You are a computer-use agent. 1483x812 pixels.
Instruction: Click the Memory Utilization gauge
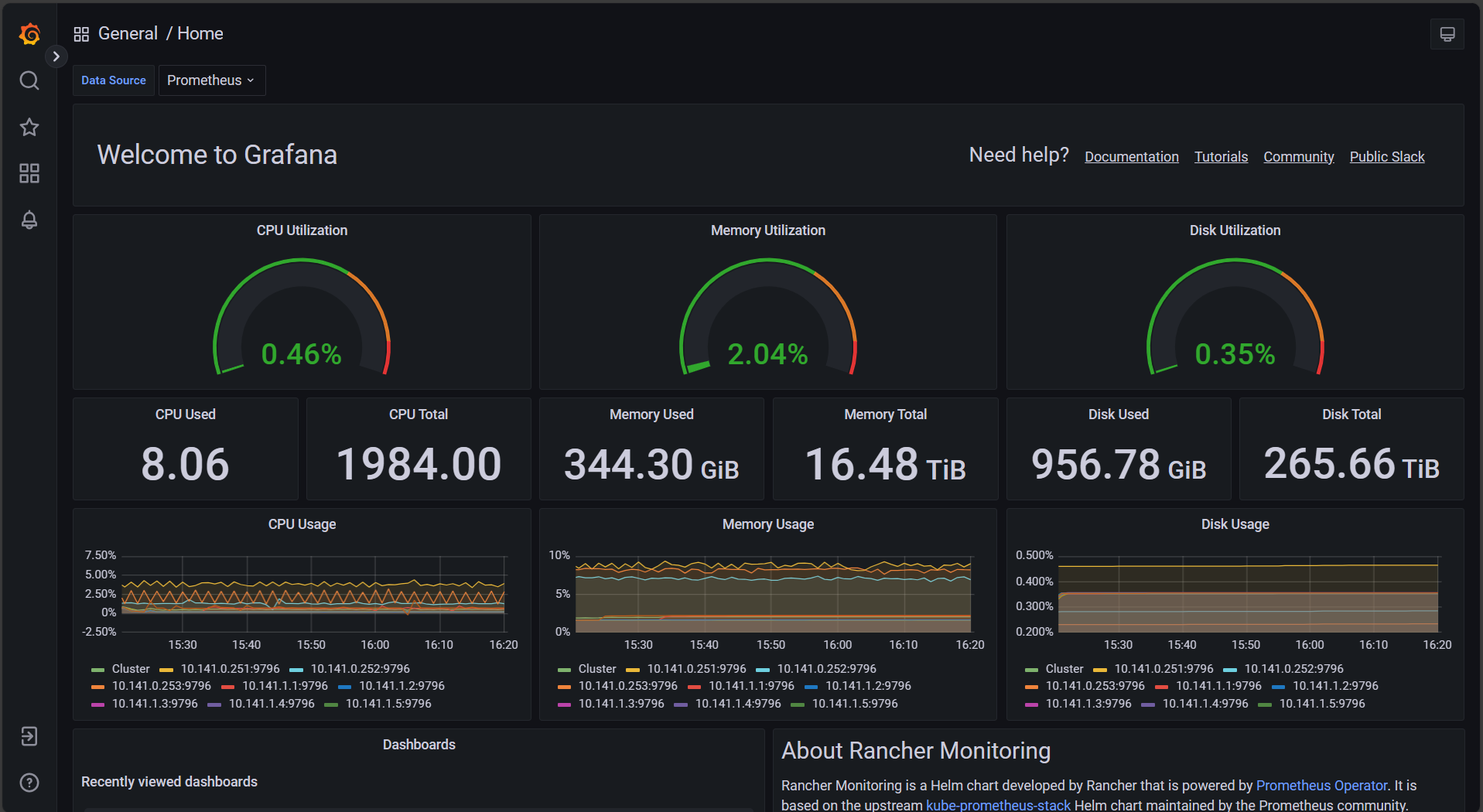pyautogui.click(x=767, y=325)
